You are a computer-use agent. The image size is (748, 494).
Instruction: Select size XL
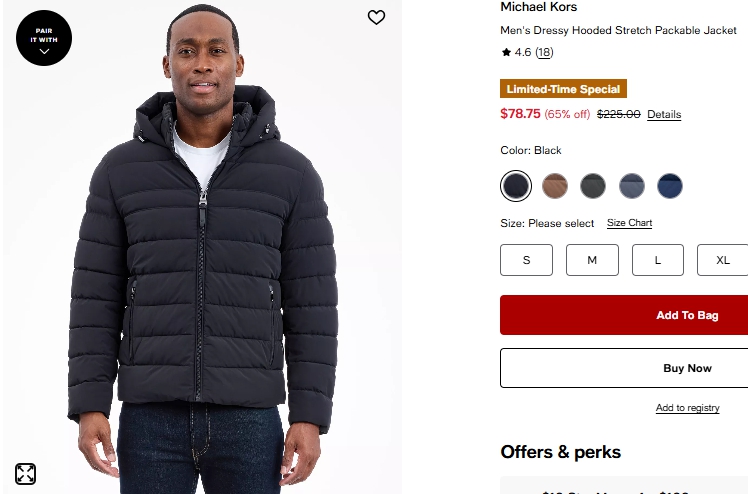pyautogui.click(x=722, y=260)
